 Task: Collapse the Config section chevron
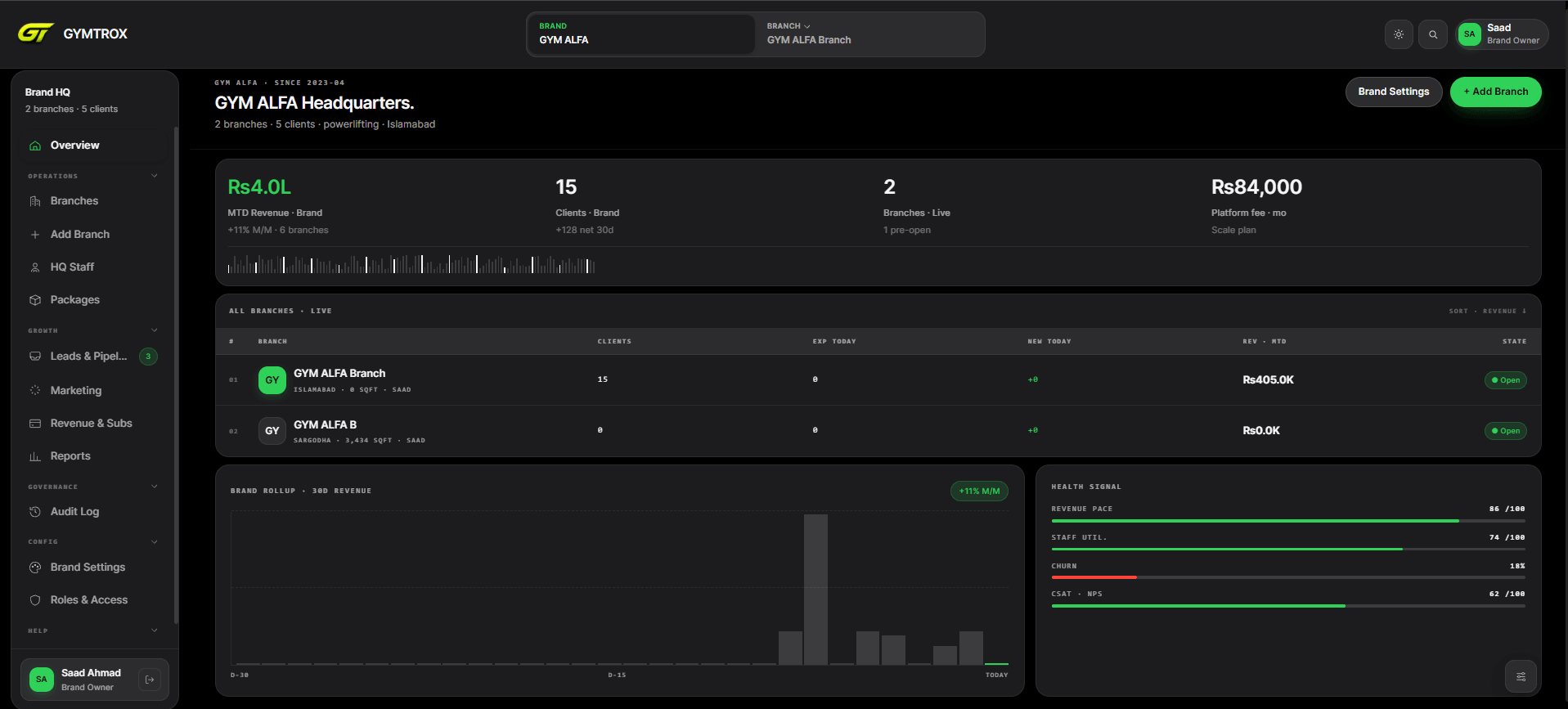[155, 541]
